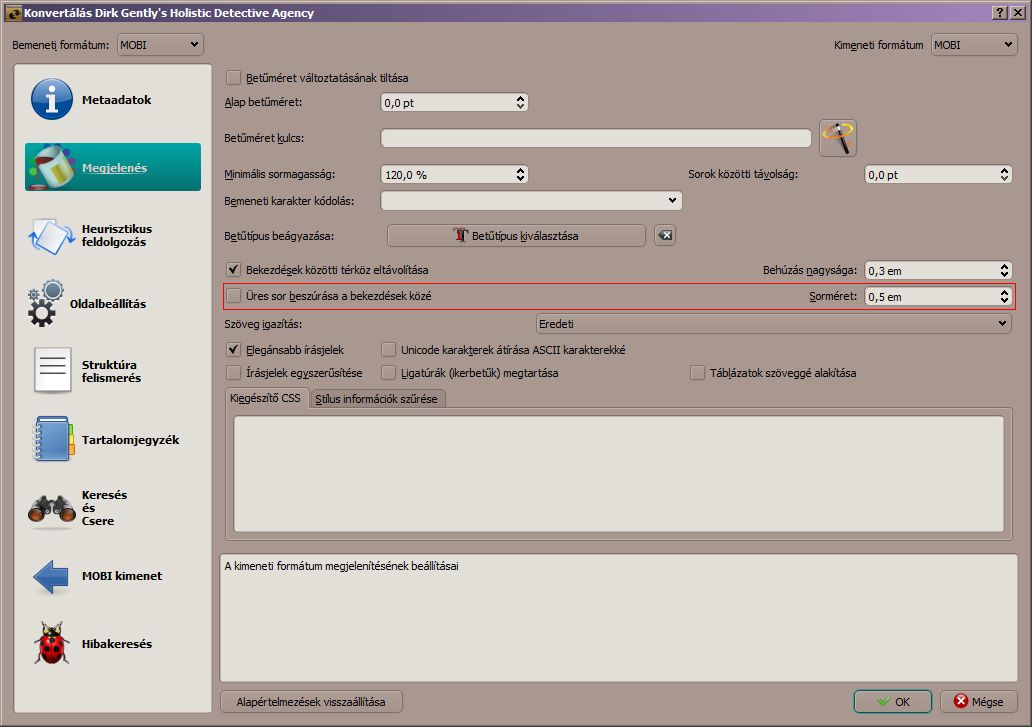Clear the embedded font selection
1032x727 pixels.
click(665, 236)
